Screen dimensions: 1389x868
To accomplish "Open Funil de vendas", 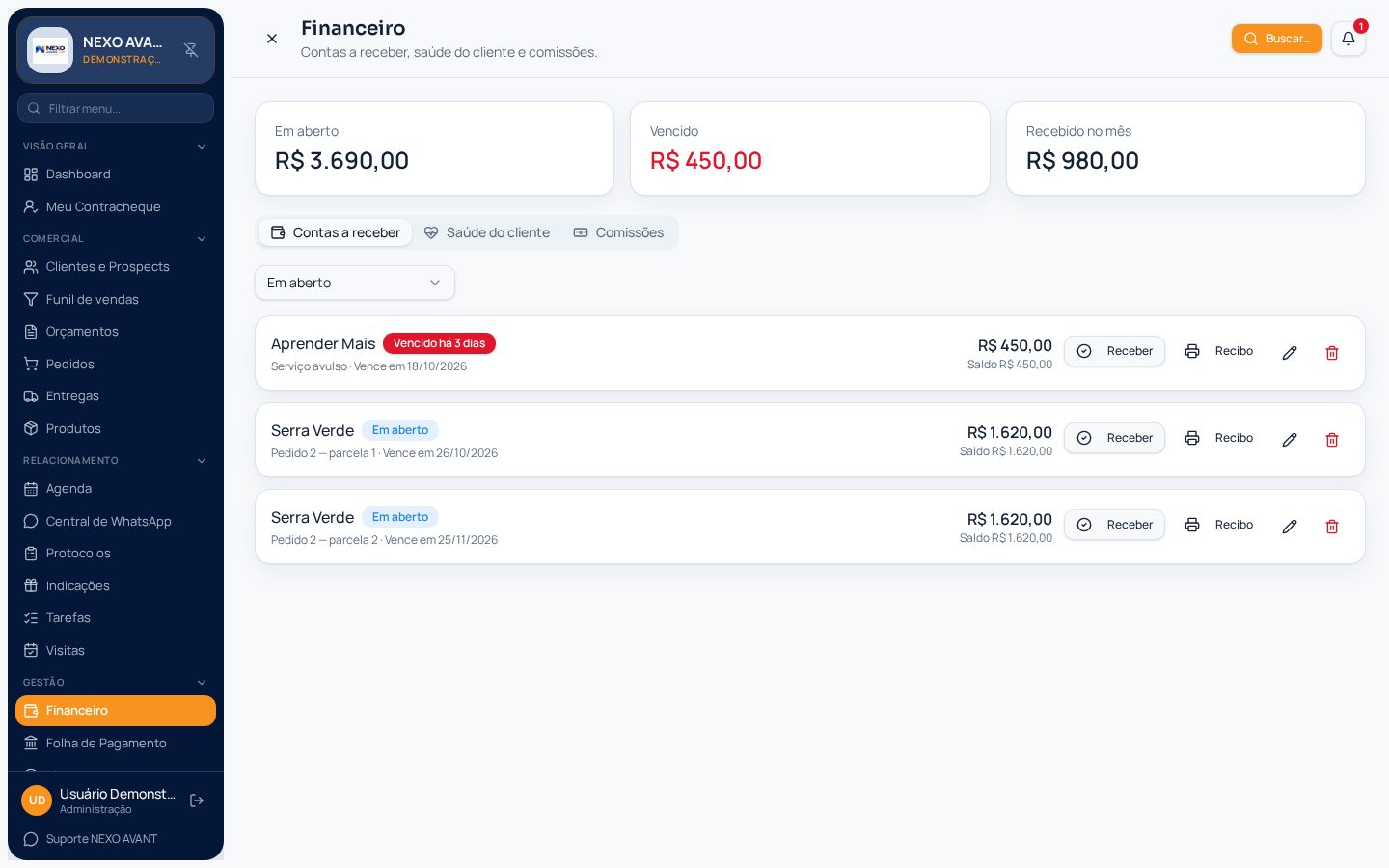I will 116,299.
